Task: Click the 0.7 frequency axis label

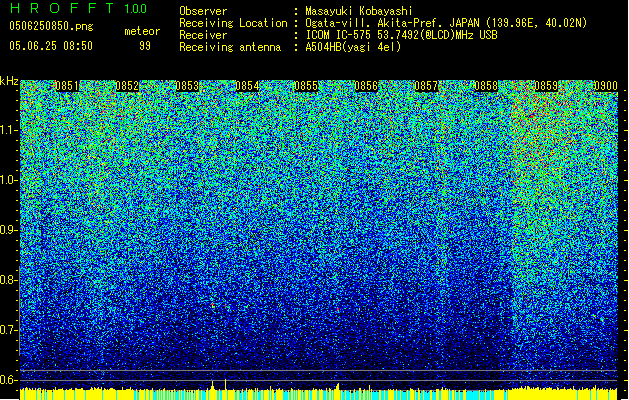Action: pyautogui.click(x=8, y=330)
